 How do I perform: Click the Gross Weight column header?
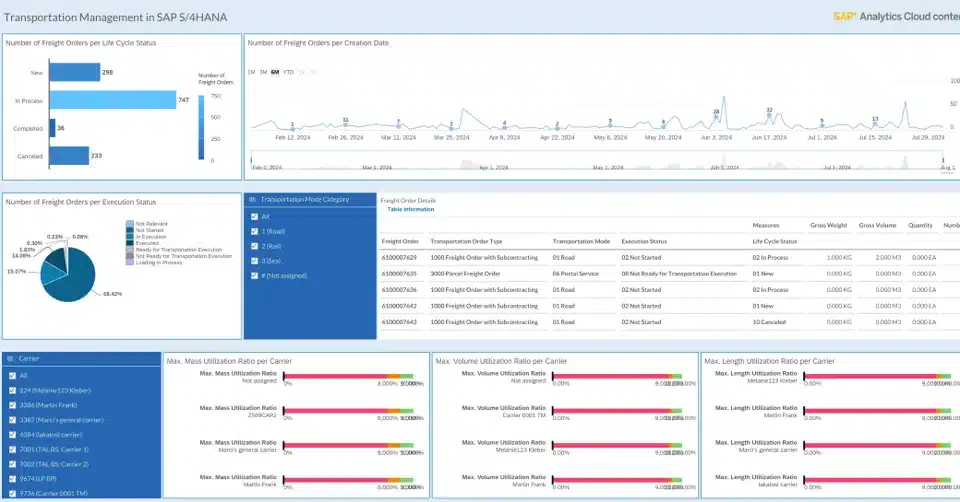828,225
